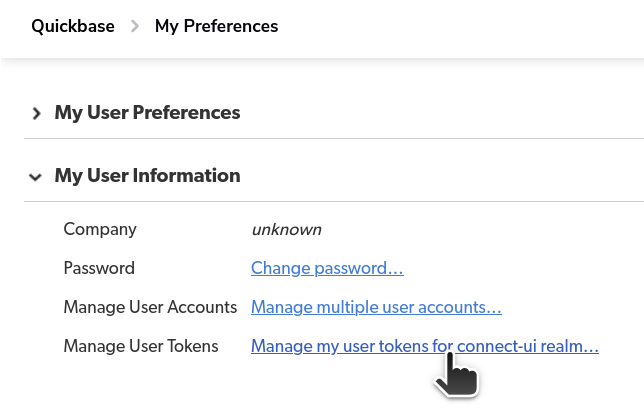
Task: Select the Manage User Tokens label
Action: click(141, 346)
